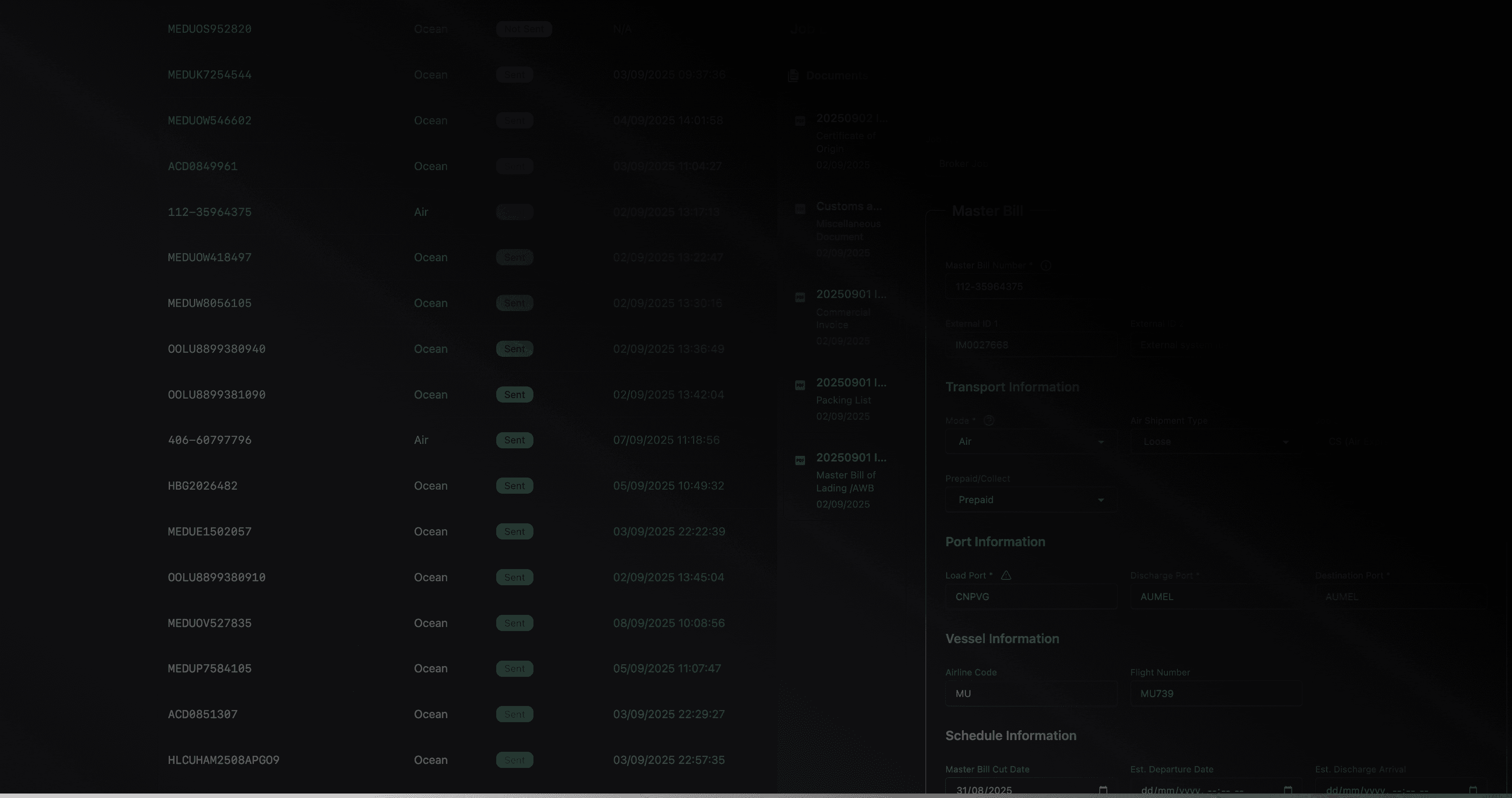The height and width of the screenshot is (798, 1512).
Task: Open the Prepaid/Collect dropdown
Action: [1031, 500]
